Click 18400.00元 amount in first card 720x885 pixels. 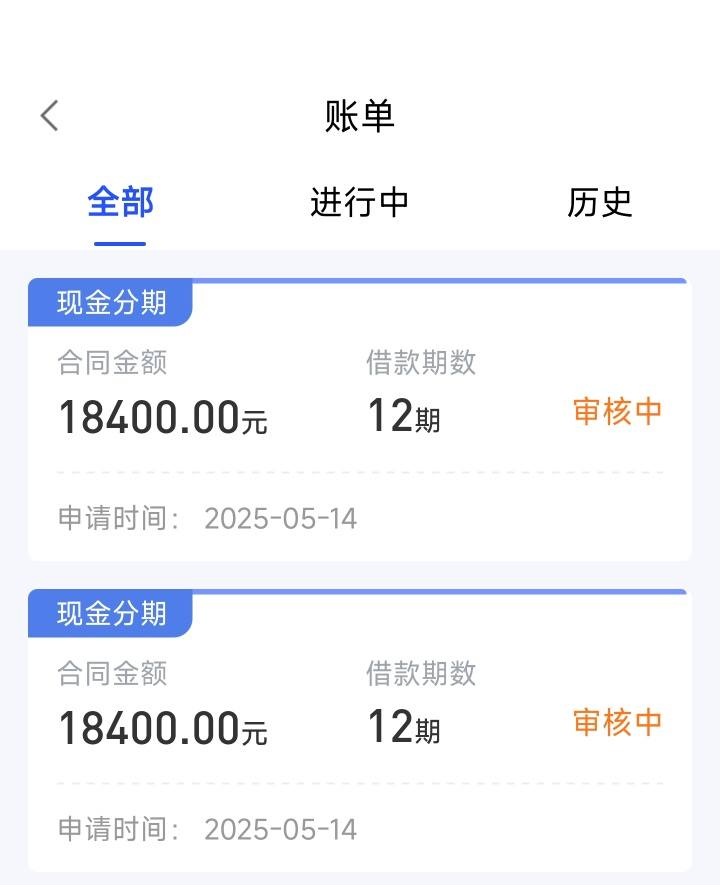click(x=163, y=417)
